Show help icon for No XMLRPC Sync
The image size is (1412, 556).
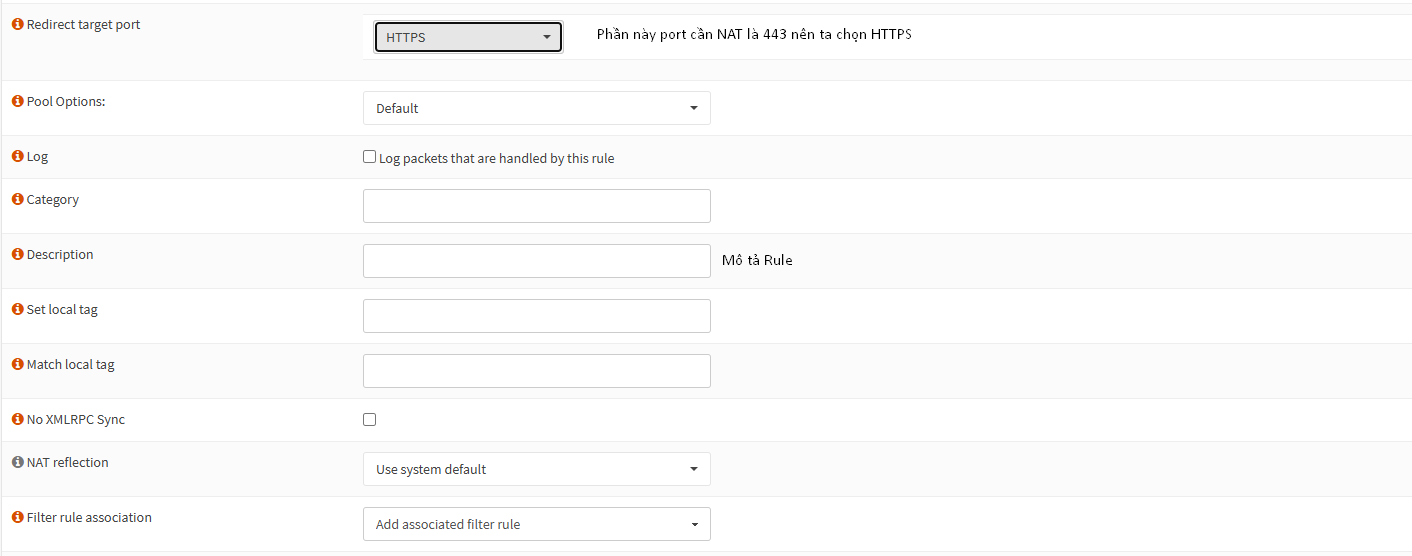[x=17, y=419]
